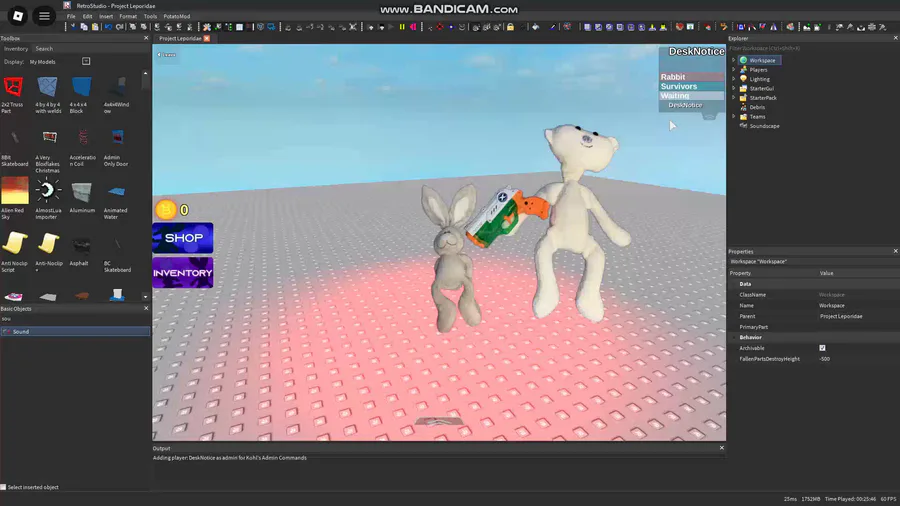This screenshot has height=506, width=900.
Task: Select the Project Leporidae document tab
Action: coord(180,38)
